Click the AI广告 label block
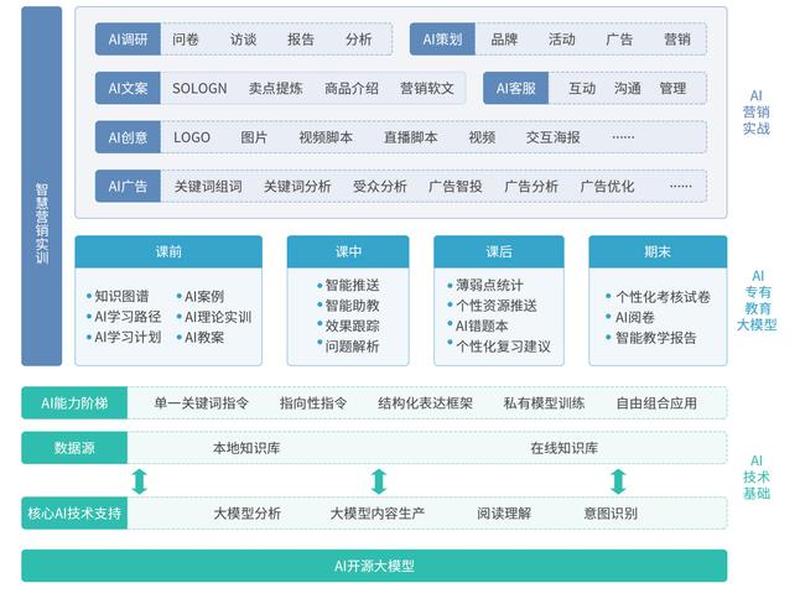 pos(128,186)
